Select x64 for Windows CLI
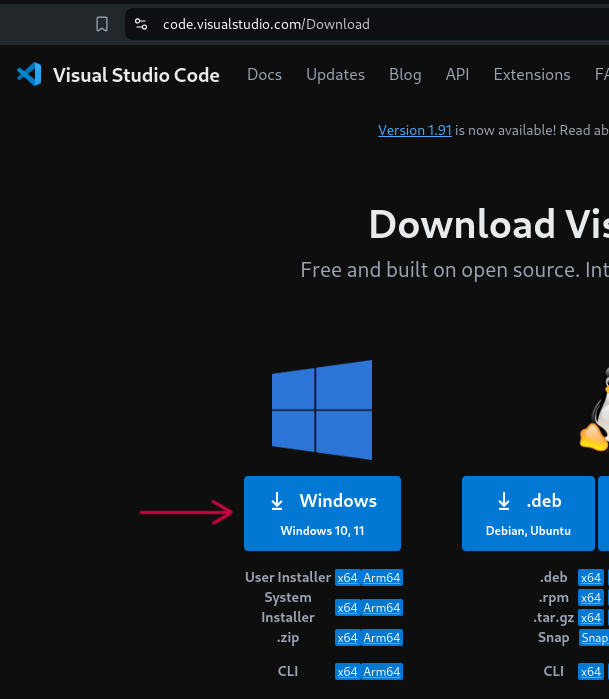 tap(347, 672)
